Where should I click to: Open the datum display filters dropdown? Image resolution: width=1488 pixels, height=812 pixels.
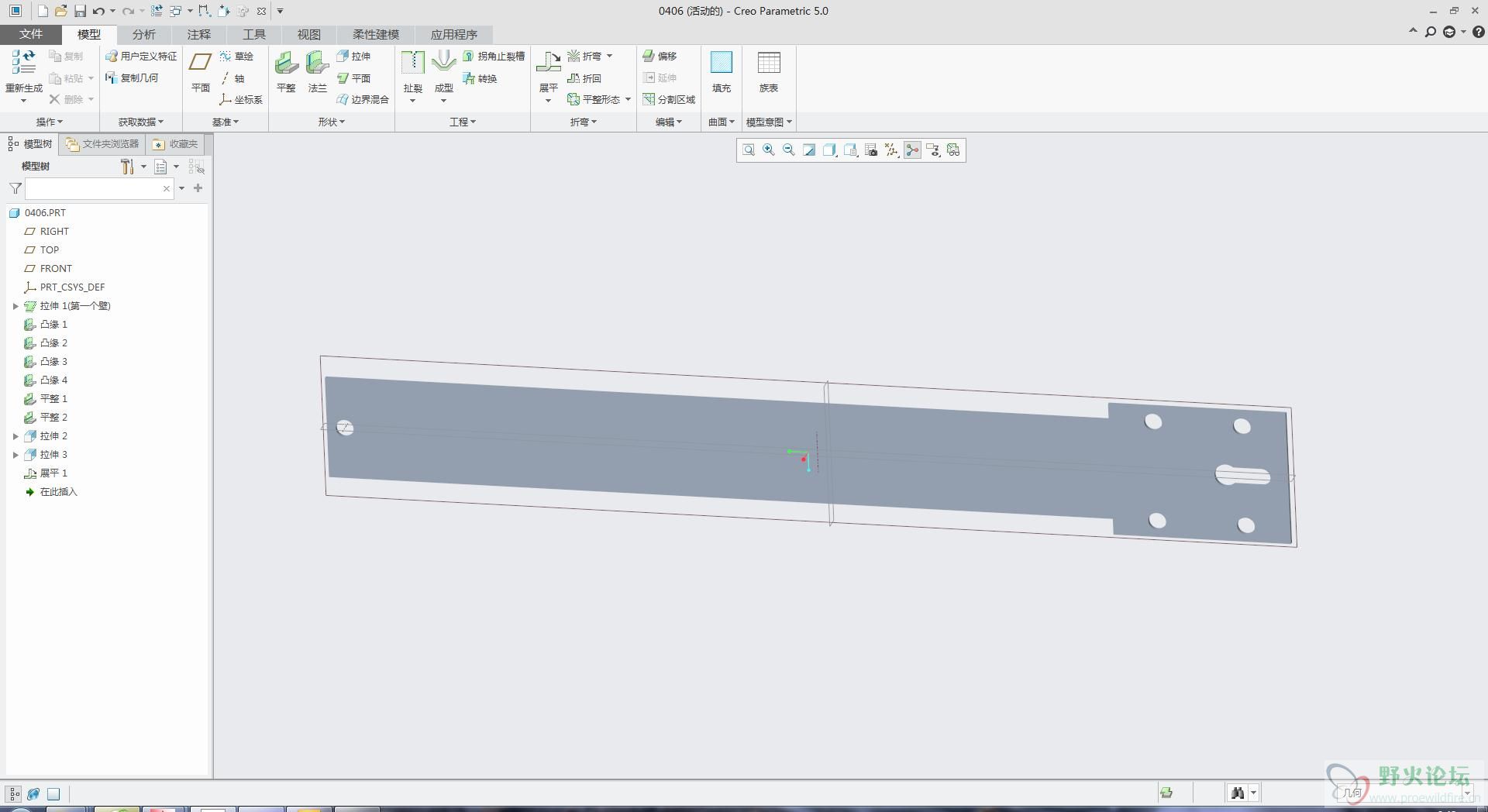[892, 150]
